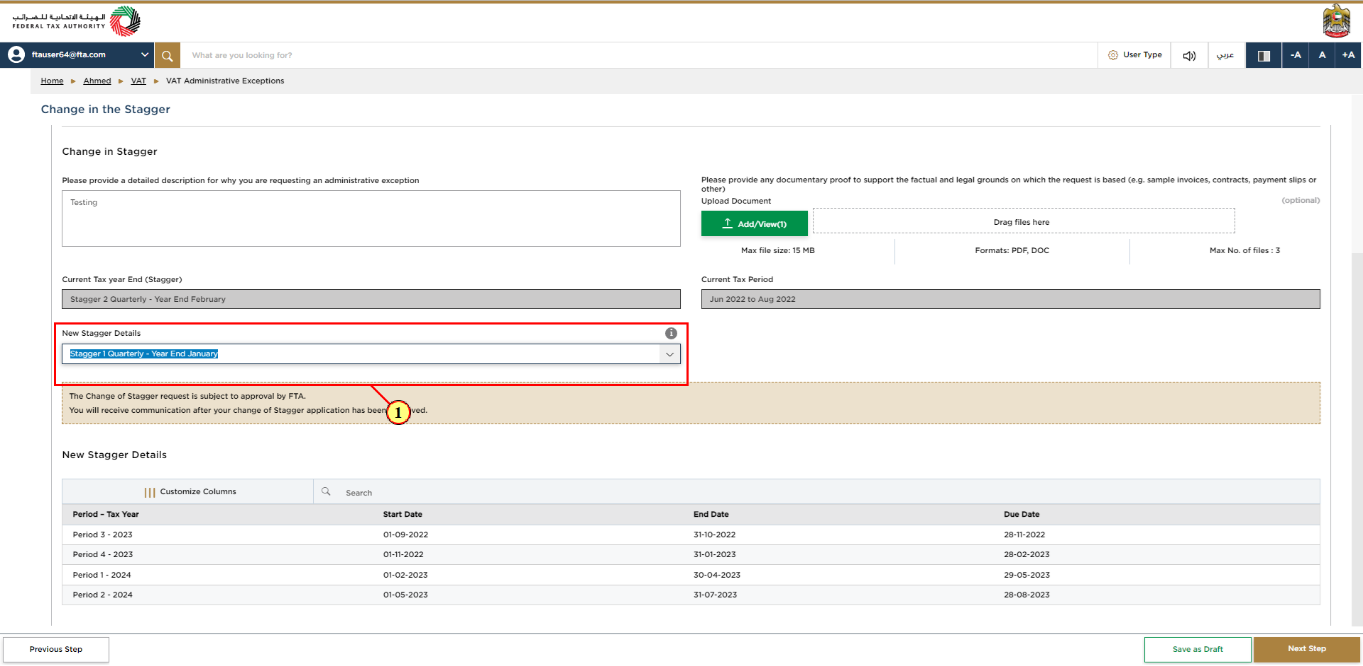Select the 'Period 2 - 2024' row
The height and width of the screenshot is (666, 1363).
click(691, 595)
